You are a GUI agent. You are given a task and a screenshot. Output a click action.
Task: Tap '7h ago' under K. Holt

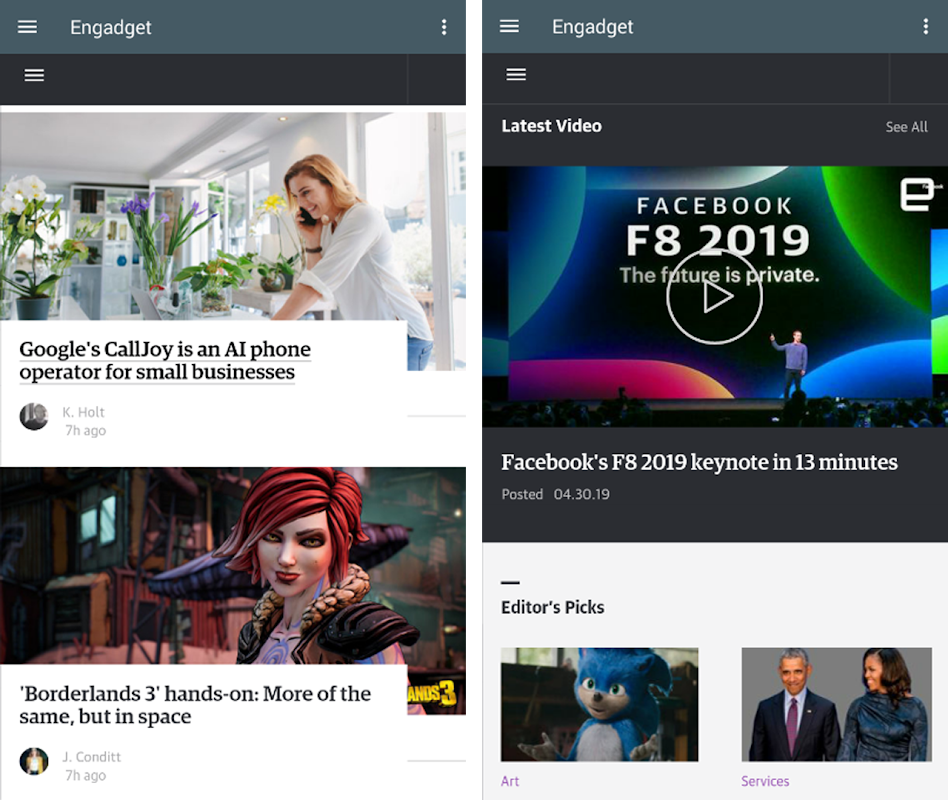pos(85,431)
